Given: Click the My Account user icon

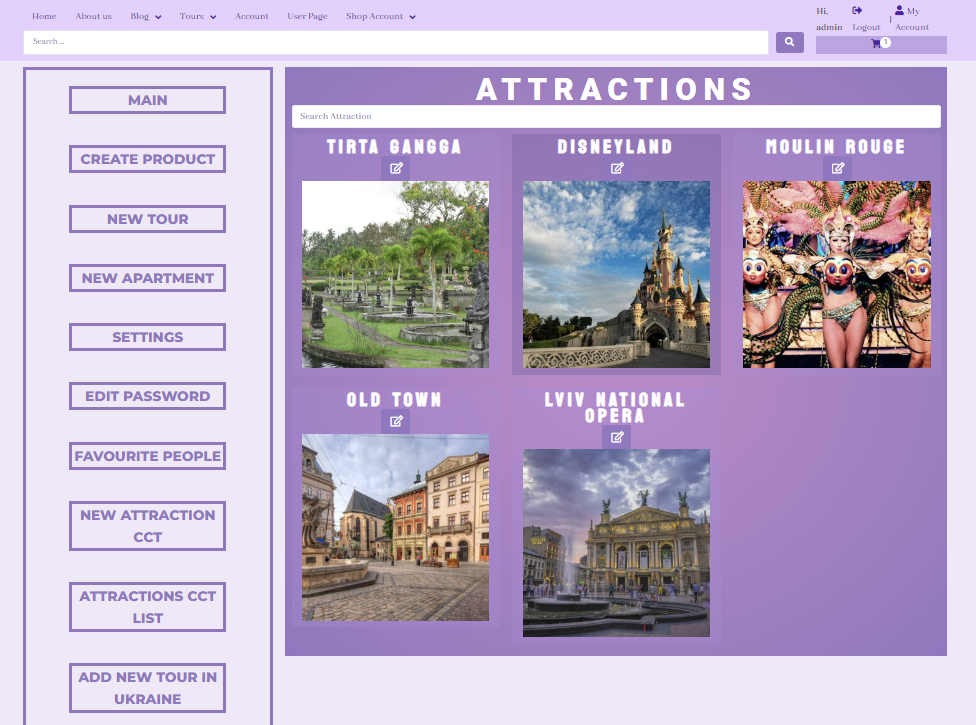Looking at the screenshot, I should point(899,11).
